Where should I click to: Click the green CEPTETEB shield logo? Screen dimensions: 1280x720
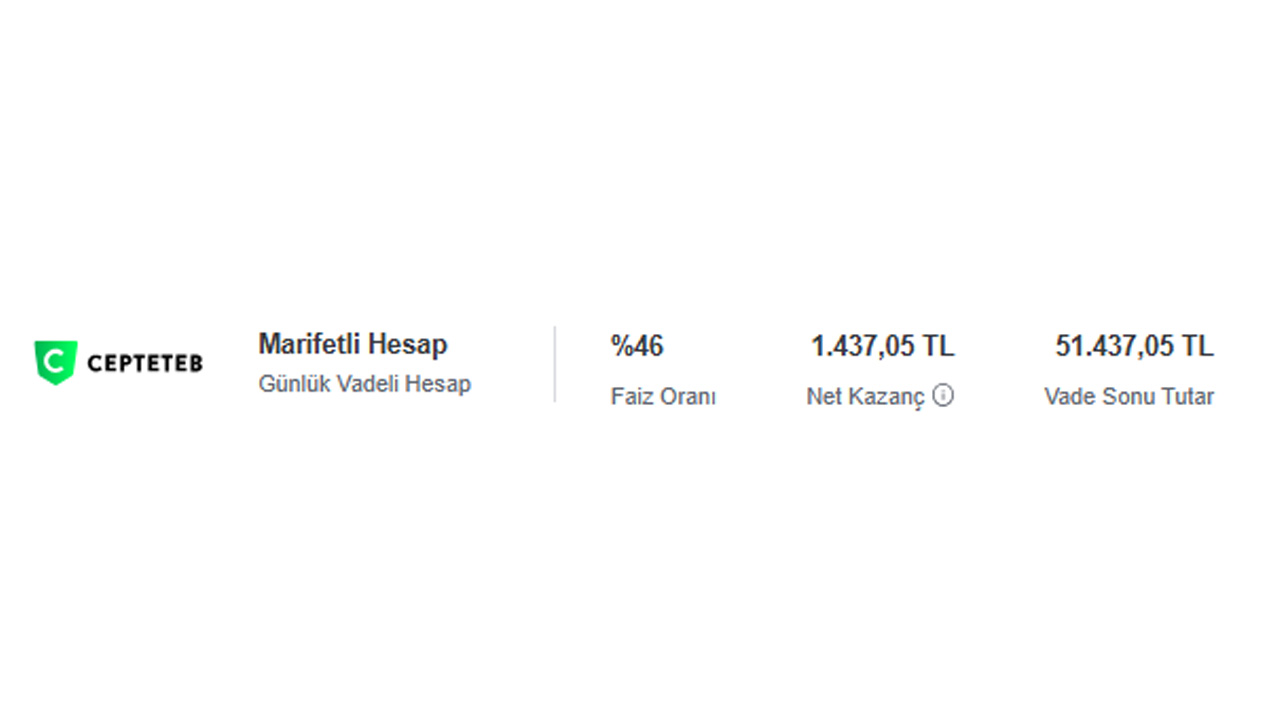tap(55, 362)
